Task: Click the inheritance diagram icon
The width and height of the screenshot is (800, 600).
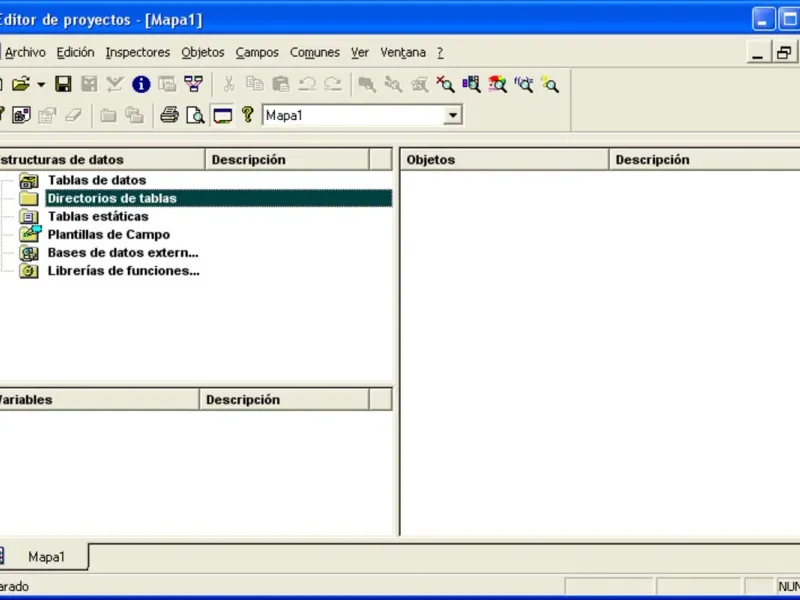Action: coord(193,84)
